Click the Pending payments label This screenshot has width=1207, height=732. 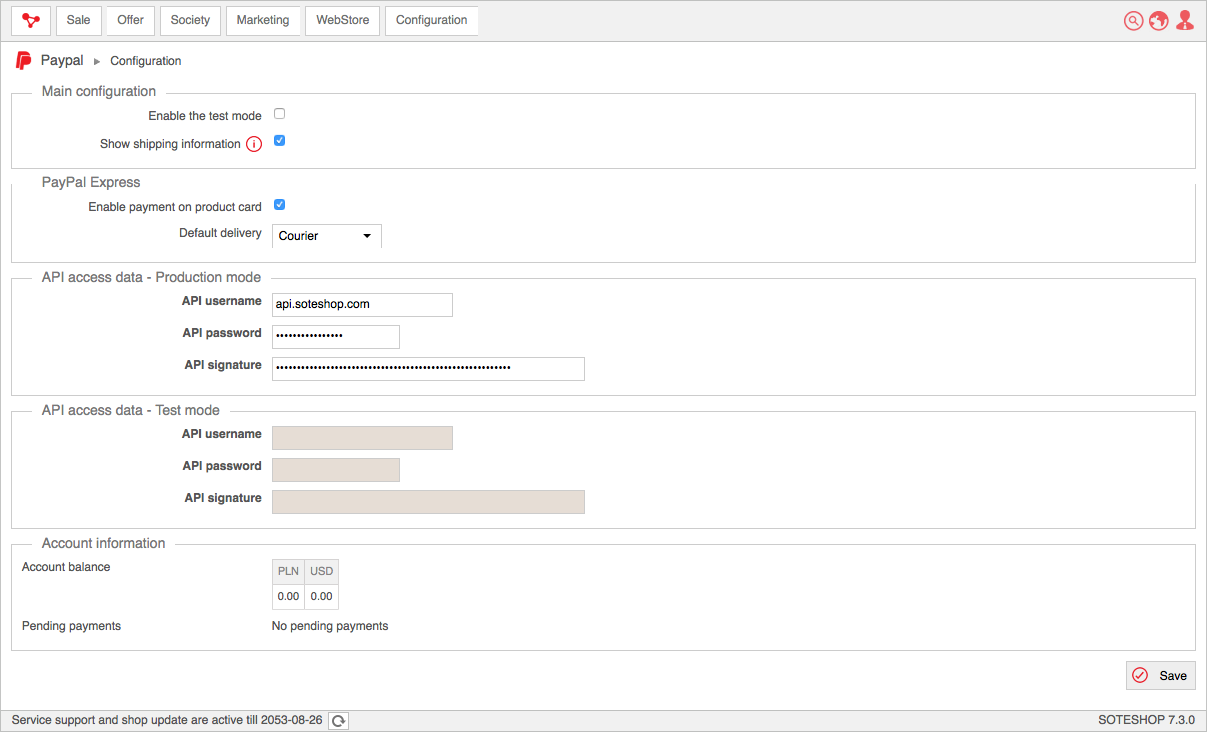(x=71, y=626)
